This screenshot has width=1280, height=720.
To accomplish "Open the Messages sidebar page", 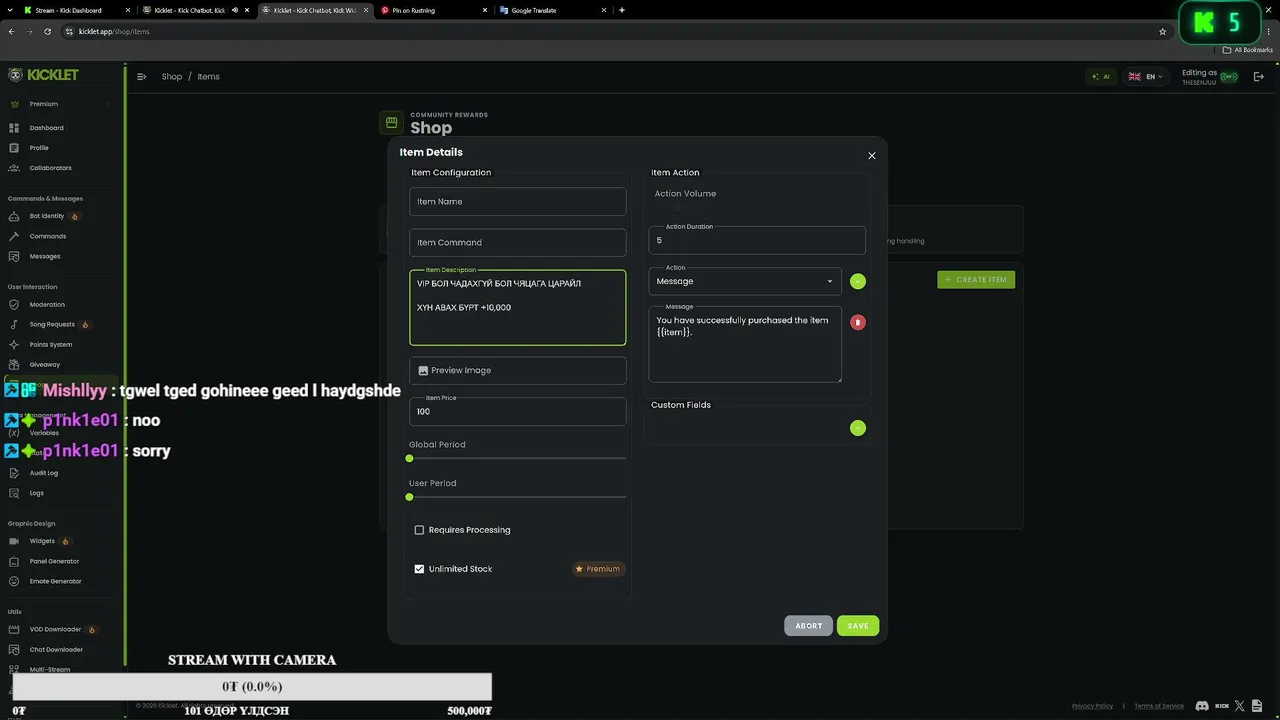I will (x=45, y=256).
